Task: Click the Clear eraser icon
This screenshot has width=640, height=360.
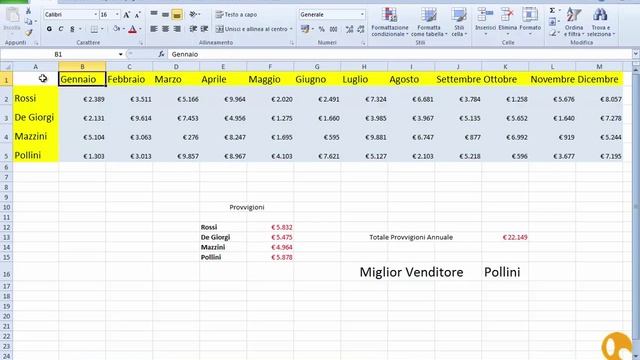Action: click(552, 33)
